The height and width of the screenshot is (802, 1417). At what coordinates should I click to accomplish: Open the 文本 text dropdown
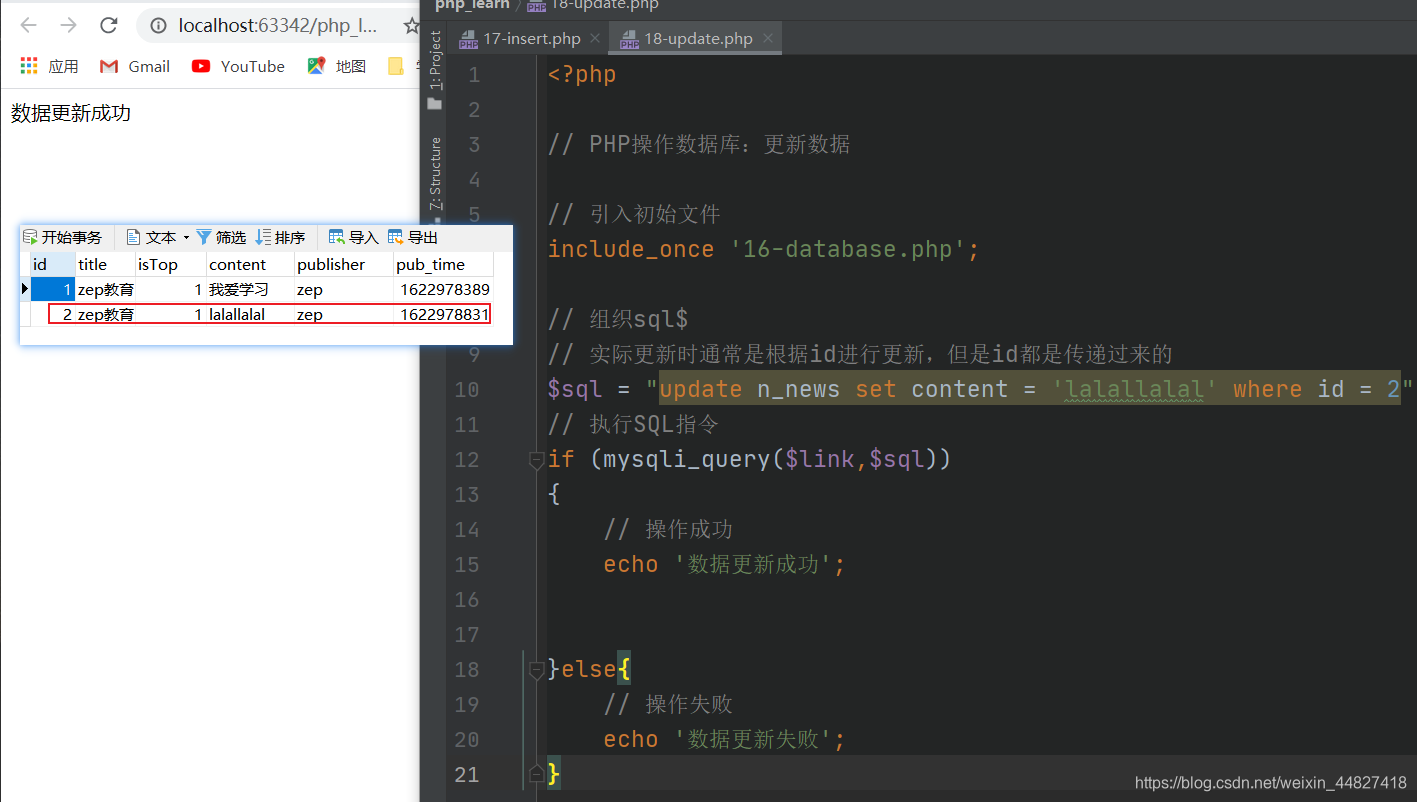158,237
